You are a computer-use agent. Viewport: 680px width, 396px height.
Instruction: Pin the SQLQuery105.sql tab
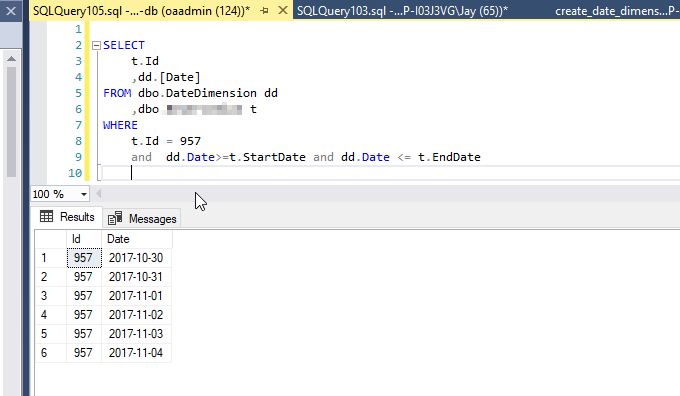[265, 10]
